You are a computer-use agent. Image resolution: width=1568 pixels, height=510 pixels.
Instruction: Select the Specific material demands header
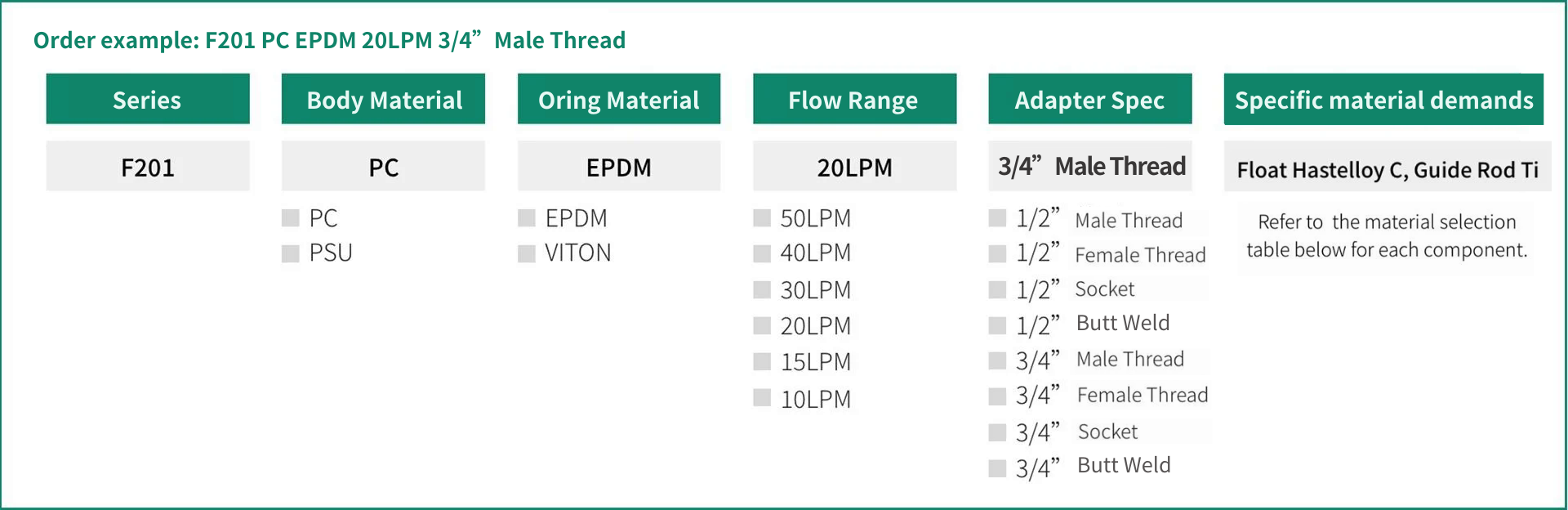point(1383,99)
